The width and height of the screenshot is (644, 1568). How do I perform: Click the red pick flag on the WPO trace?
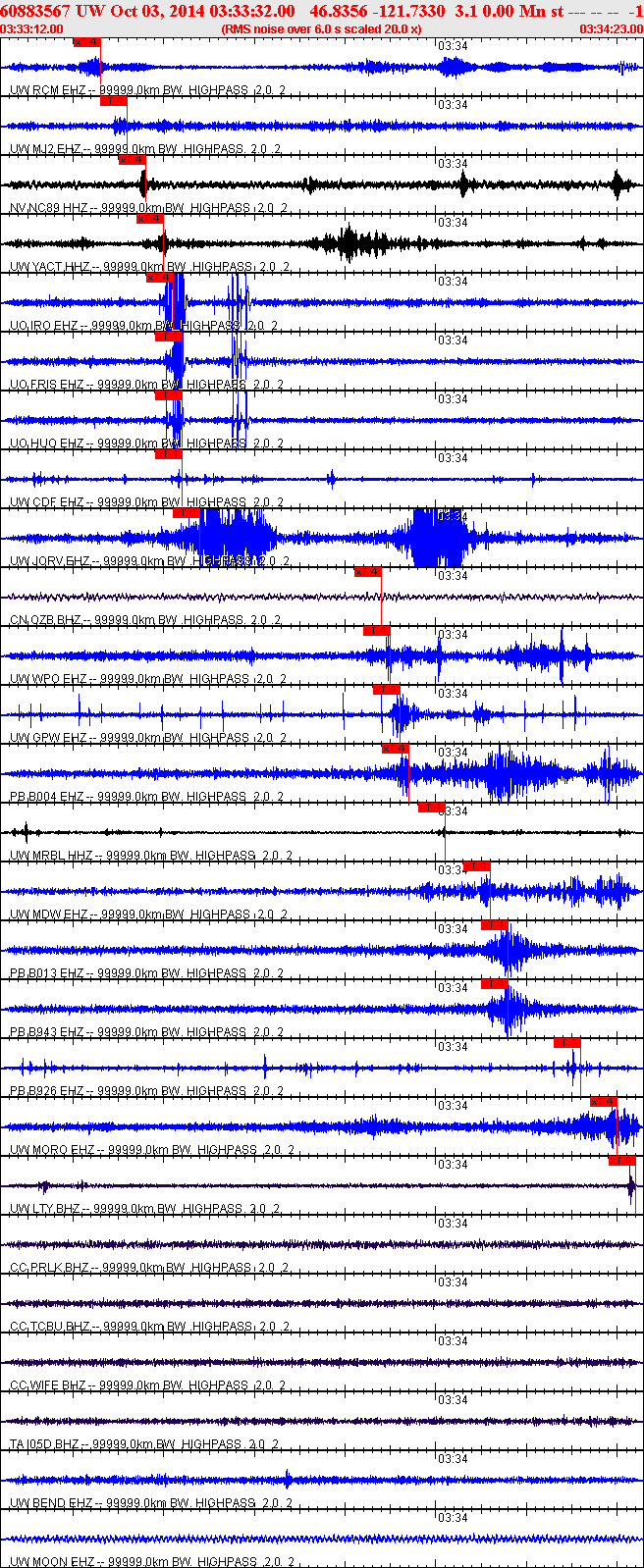point(377,631)
